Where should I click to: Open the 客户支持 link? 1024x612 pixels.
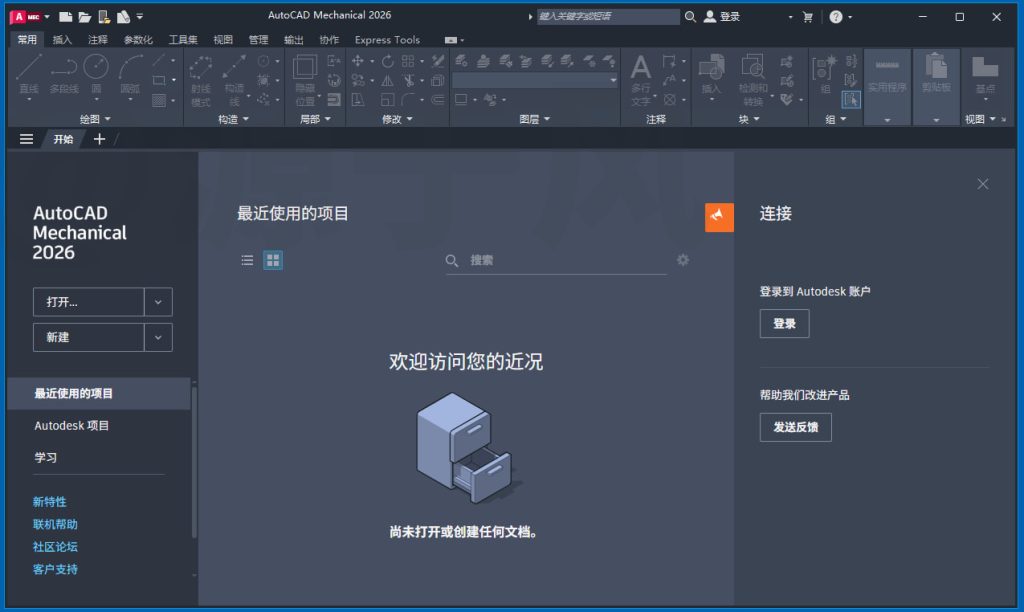(56, 570)
